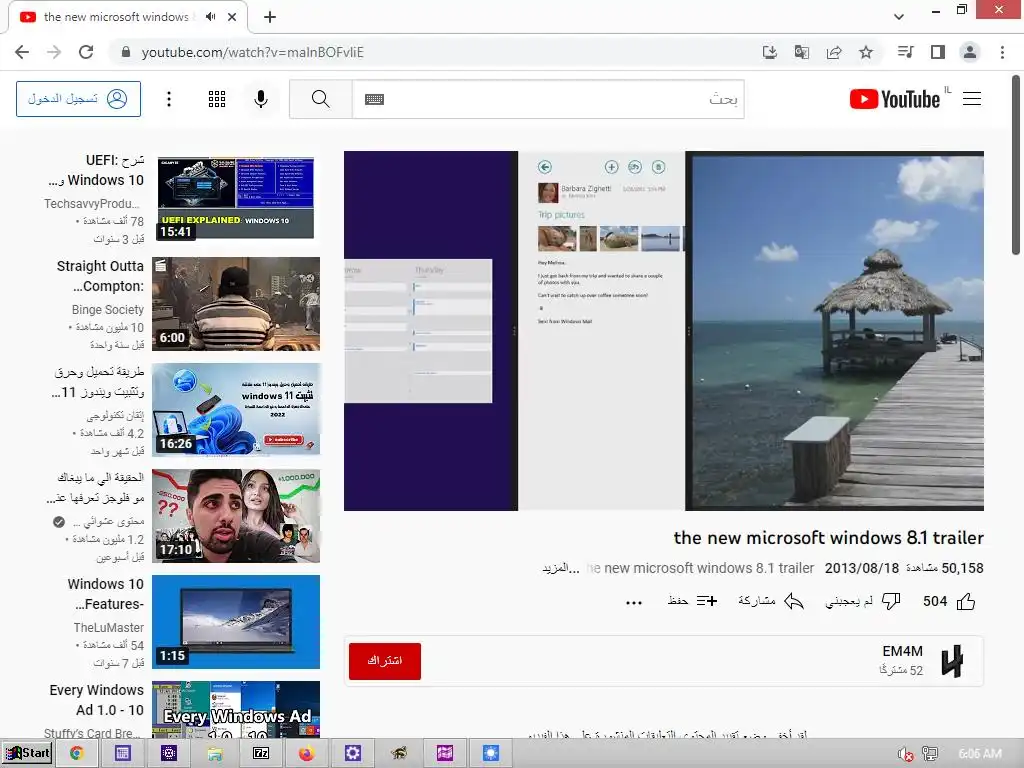
Task: Open a new browser tab
Action: point(270,17)
